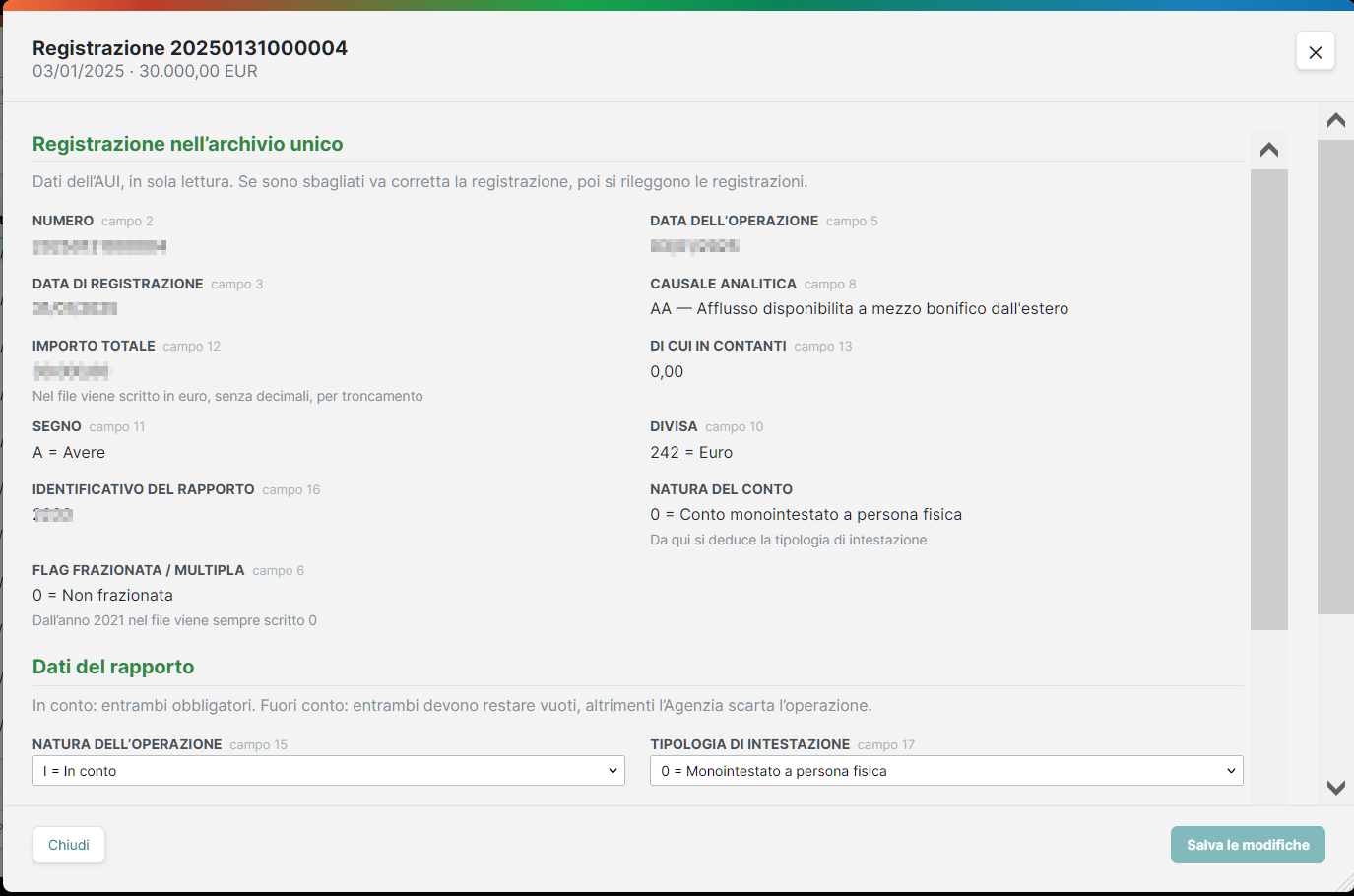Screen dimensions: 1354x896
Task: Click the Chiudi button
Action: tap(69, 845)
